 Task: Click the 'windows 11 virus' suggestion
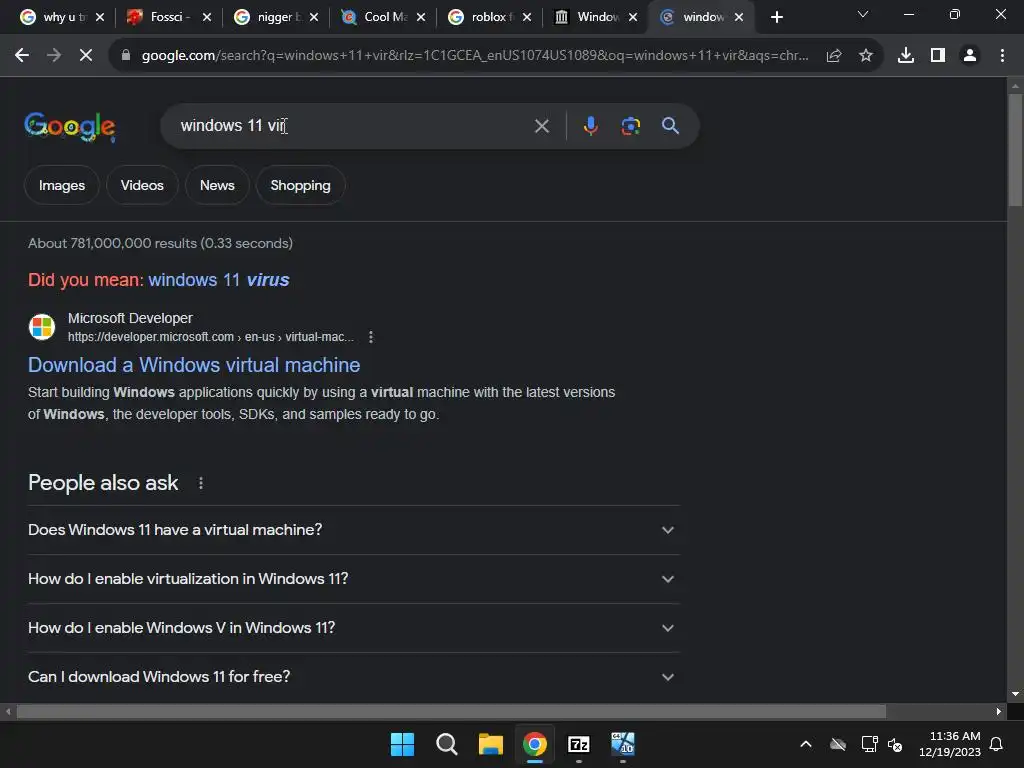(x=219, y=280)
